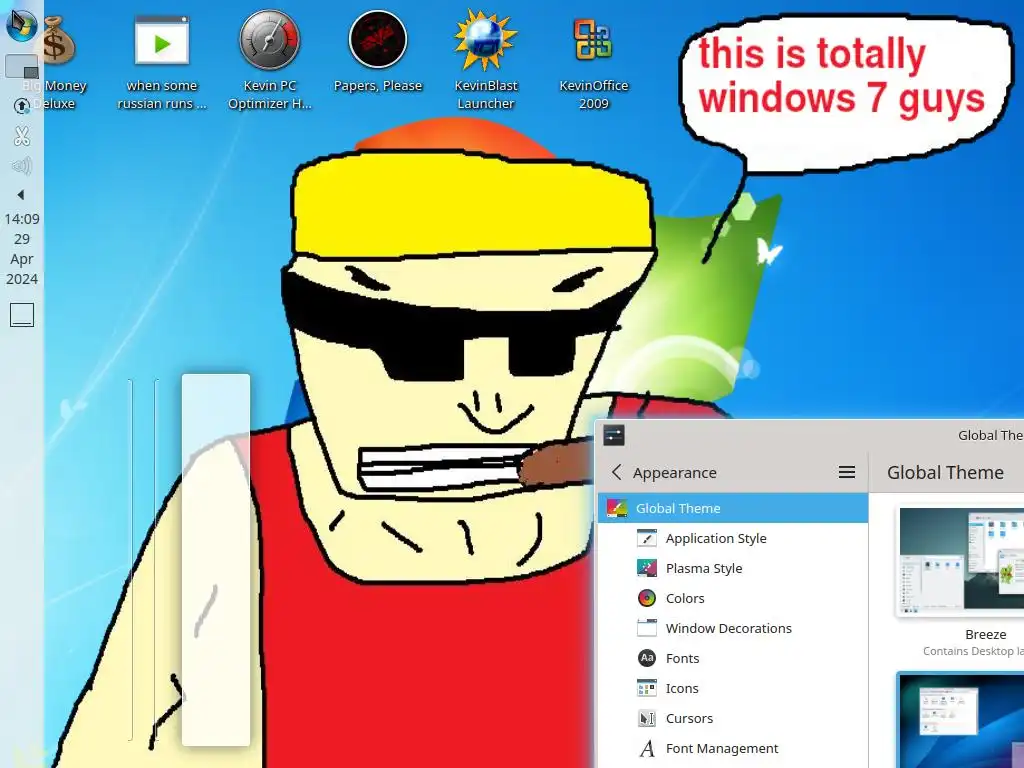Image resolution: width=1024 pixels, height=768 pixels.
Task: Open the Plasma Style settings
Action: click(x=733, y=568)
